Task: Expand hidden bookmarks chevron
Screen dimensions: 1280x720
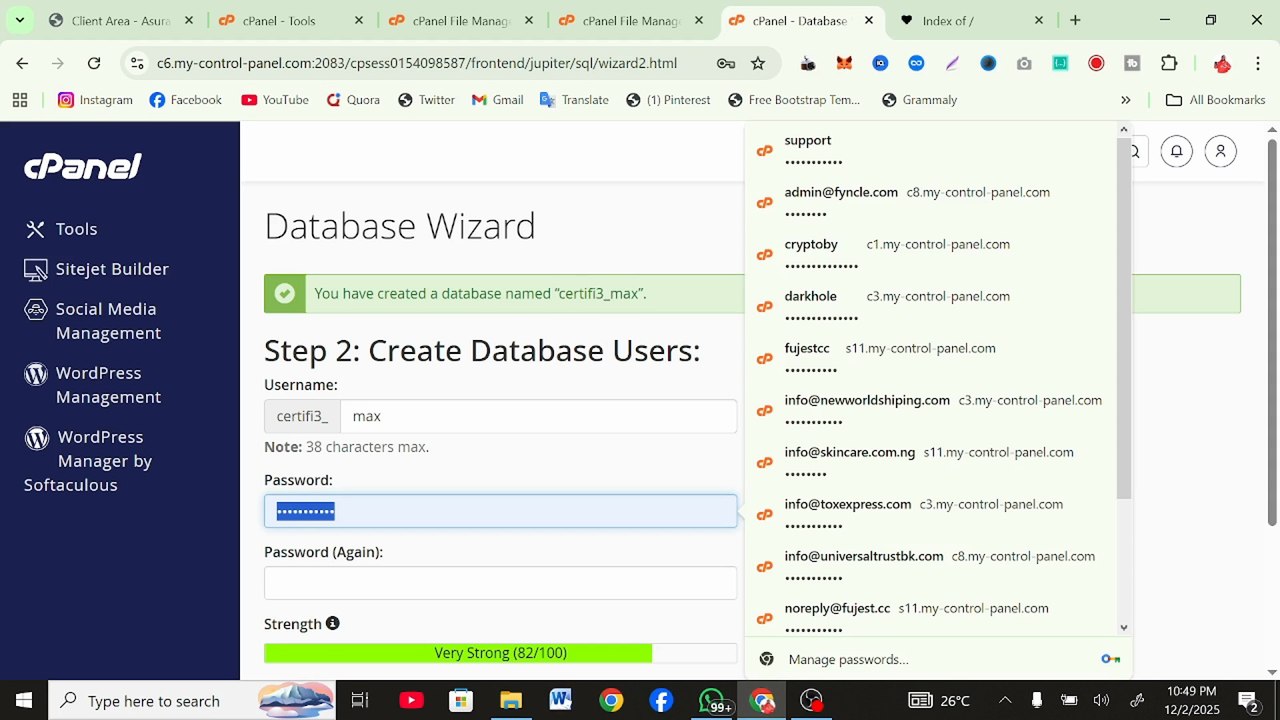Action: [x=1126, y=100]
